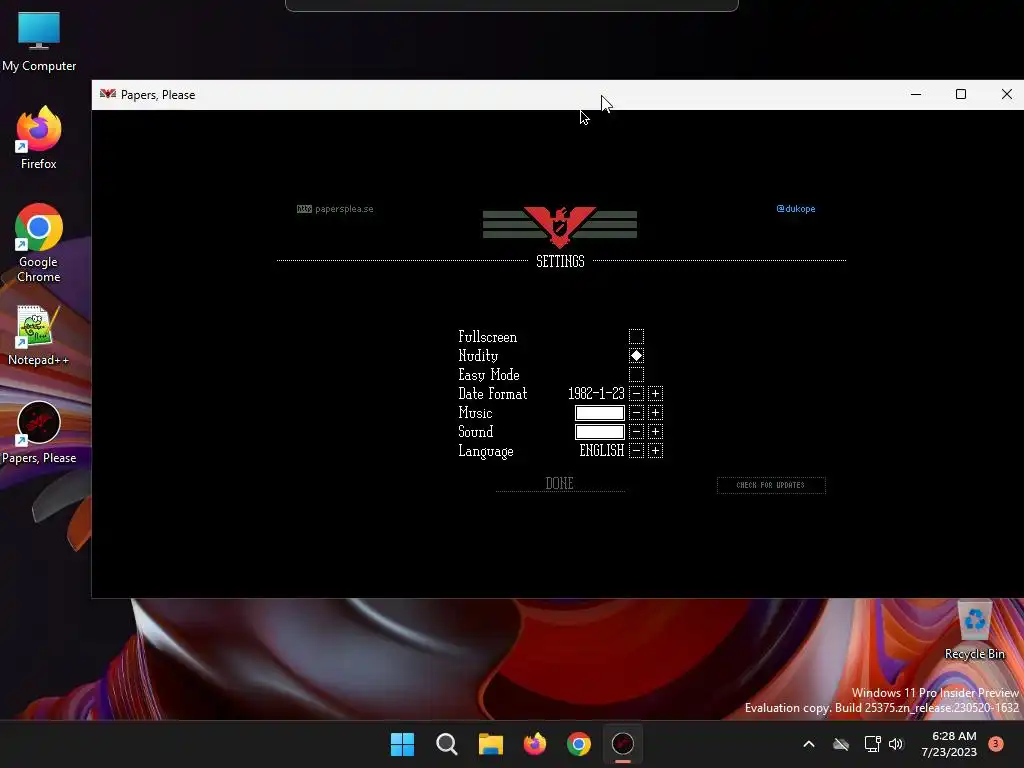Click the SETTINGS heading
1024x768 pixels.
(560, 261)
